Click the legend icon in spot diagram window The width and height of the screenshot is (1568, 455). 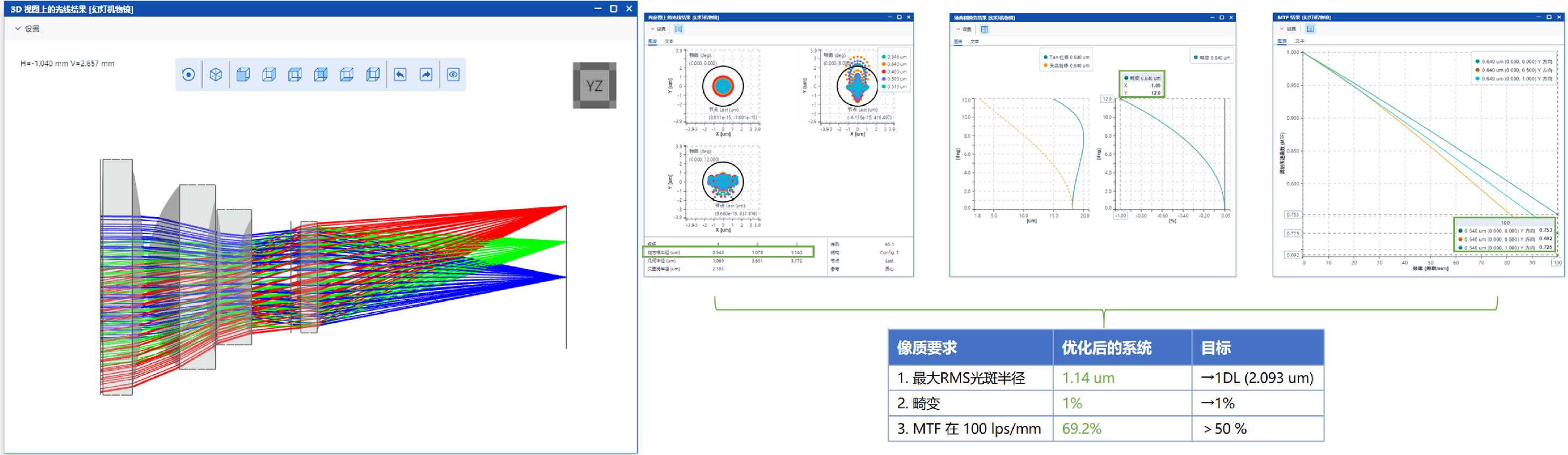679,28
